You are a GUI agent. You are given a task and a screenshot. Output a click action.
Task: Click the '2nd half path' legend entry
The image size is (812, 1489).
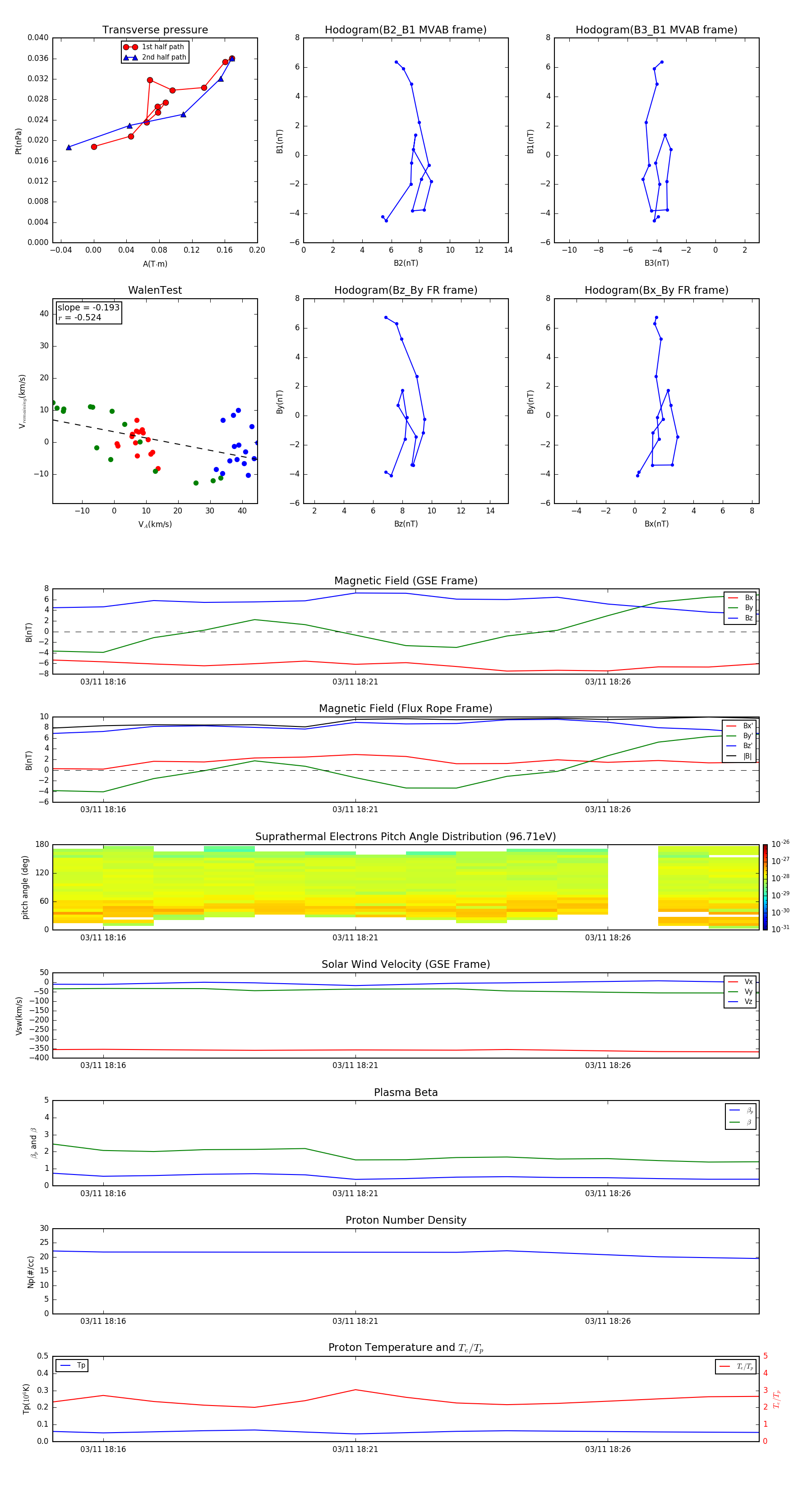point(155,57)
